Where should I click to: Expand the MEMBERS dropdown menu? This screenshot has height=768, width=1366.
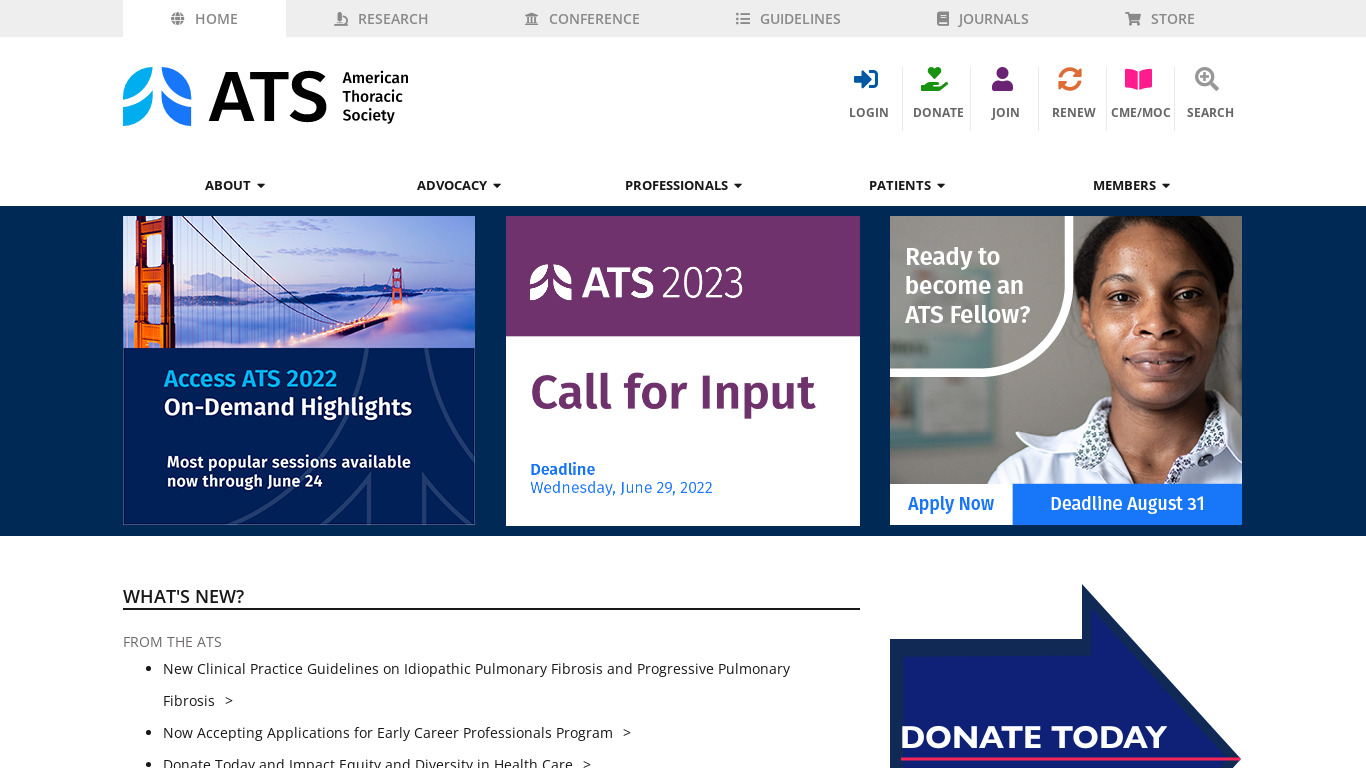click(1131, 185)
